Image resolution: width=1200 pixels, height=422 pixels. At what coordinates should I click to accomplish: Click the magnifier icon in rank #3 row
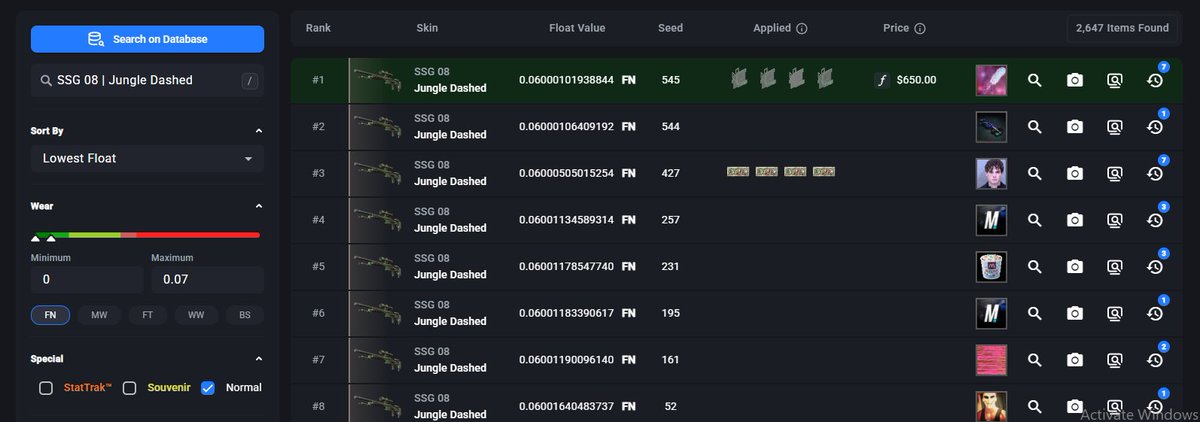point(1035,173)
